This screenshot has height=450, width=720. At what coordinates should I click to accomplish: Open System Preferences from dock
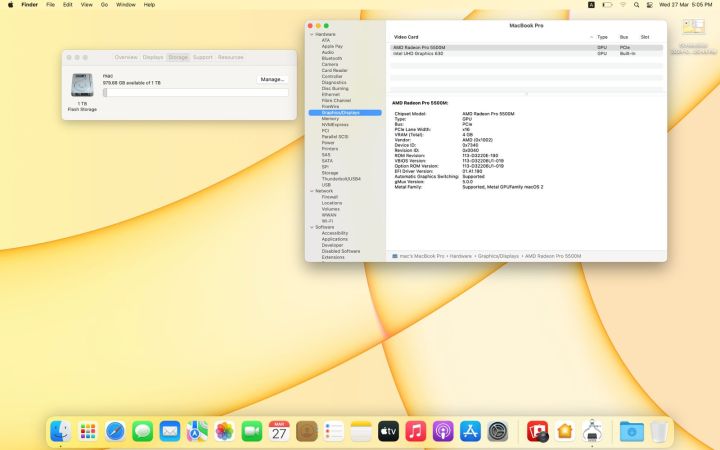tap(498, 431)
